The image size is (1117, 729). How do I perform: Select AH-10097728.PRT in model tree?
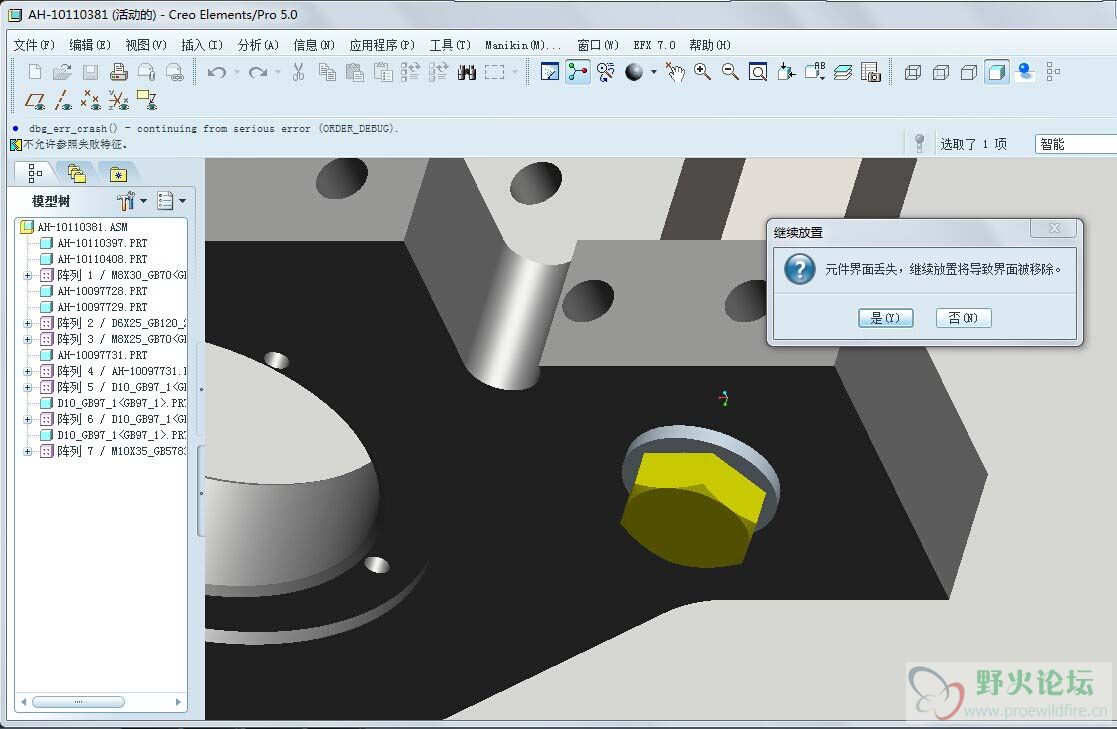(x=102, y=291)
